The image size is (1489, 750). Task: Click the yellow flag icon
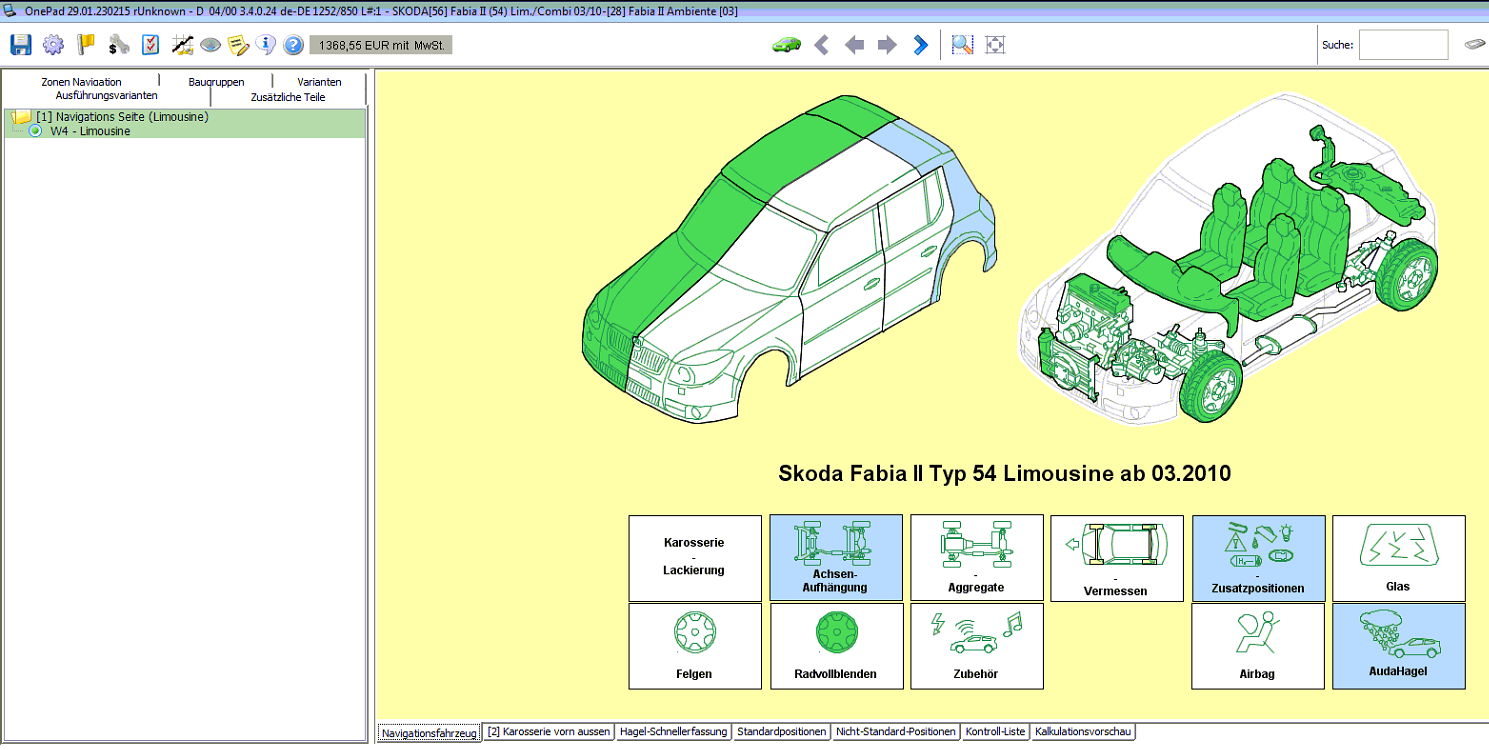tap(86, 44)
